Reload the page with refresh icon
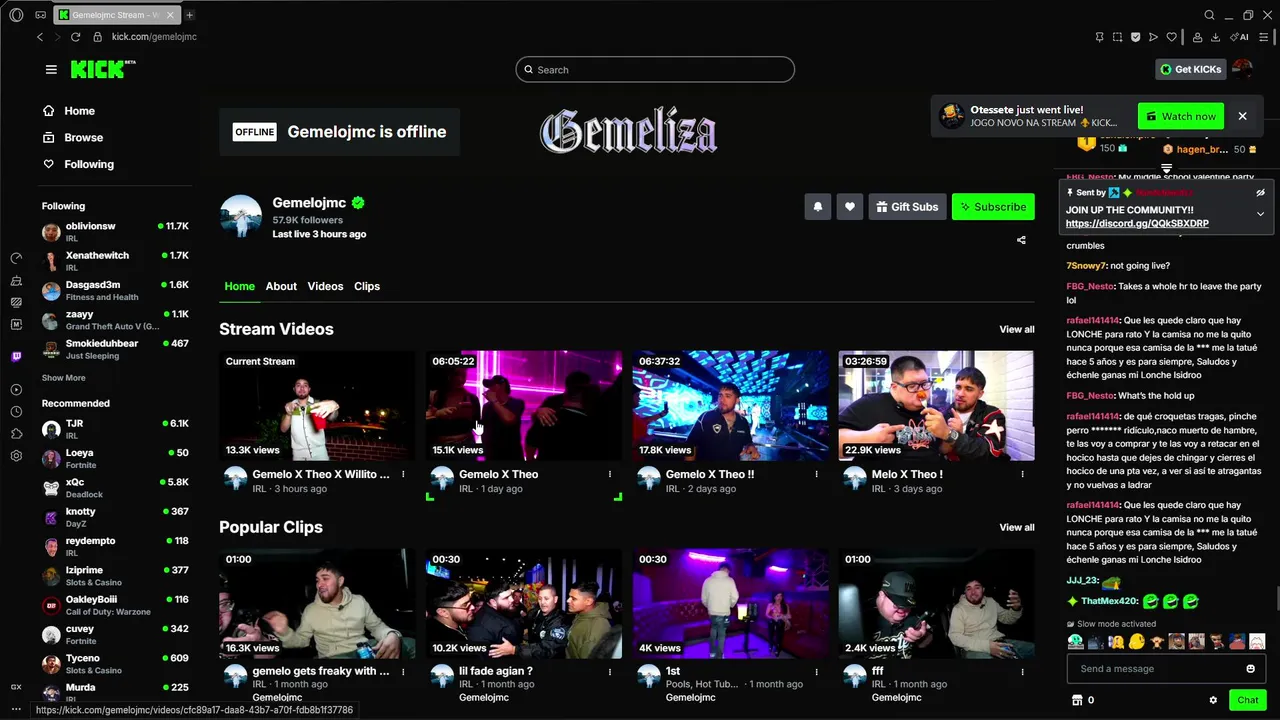 tap(76, 37)
